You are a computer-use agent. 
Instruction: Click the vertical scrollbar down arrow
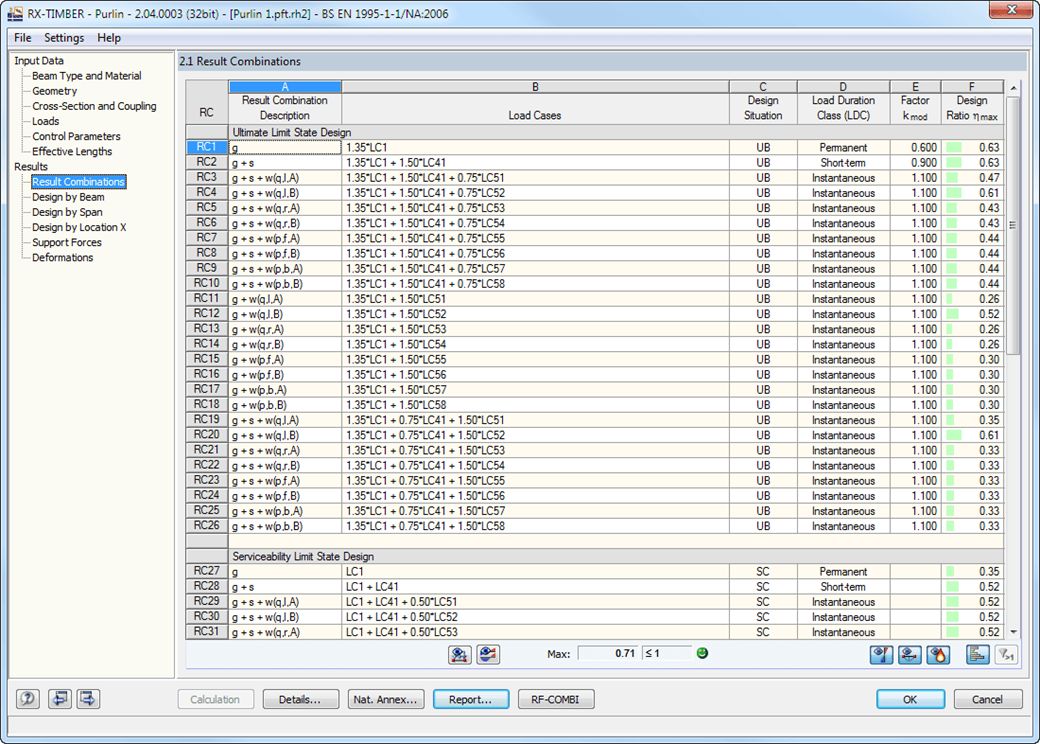click(x=1011, y=632)
